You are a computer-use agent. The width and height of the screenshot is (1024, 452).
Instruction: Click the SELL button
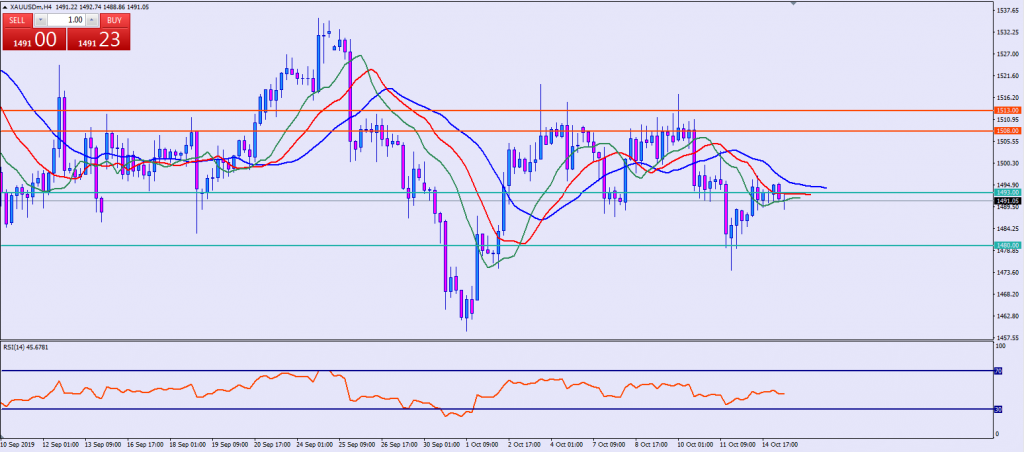coord(18,20)
